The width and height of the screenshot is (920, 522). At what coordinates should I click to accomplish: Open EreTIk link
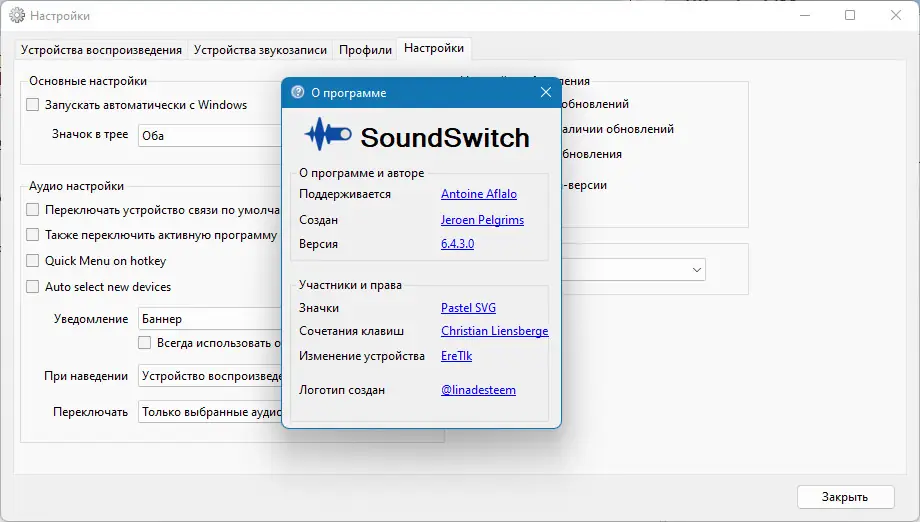point(456,355)
